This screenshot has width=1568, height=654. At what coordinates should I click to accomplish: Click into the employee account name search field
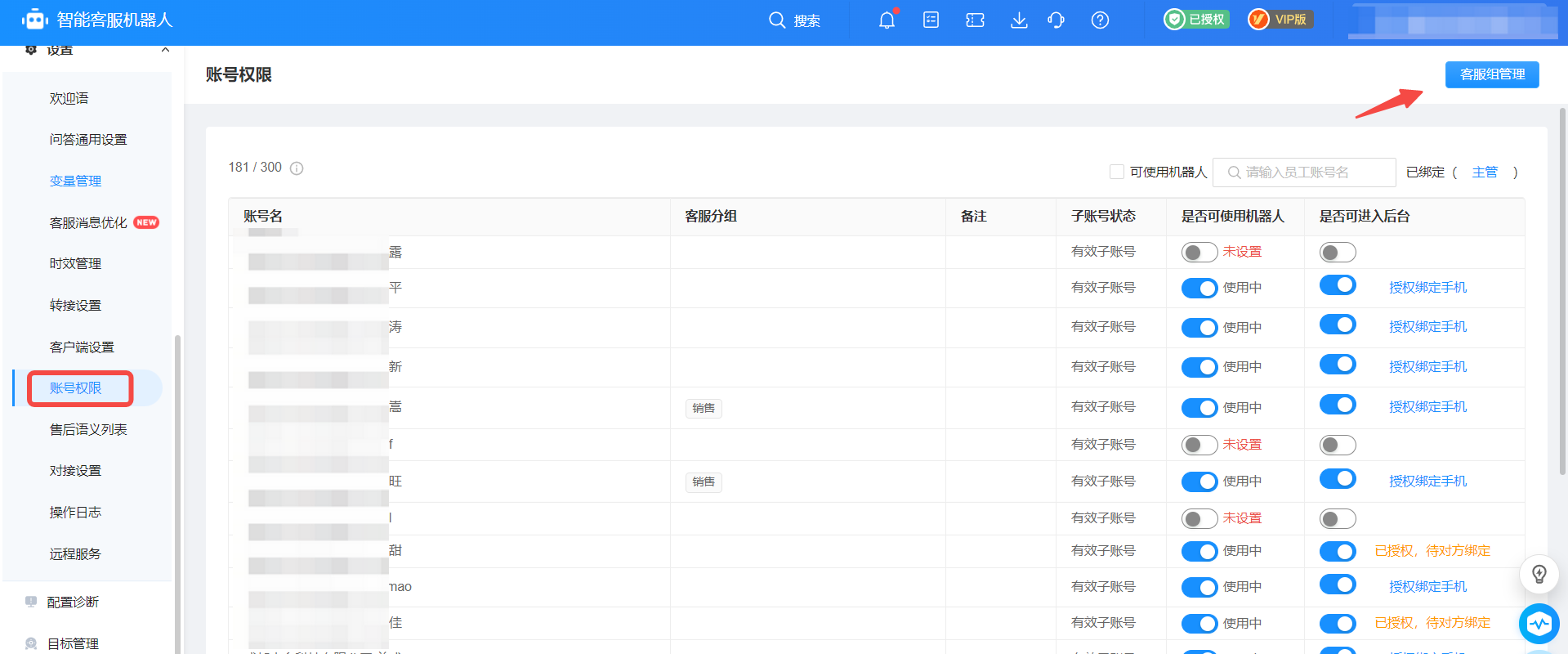point(1304,172)
